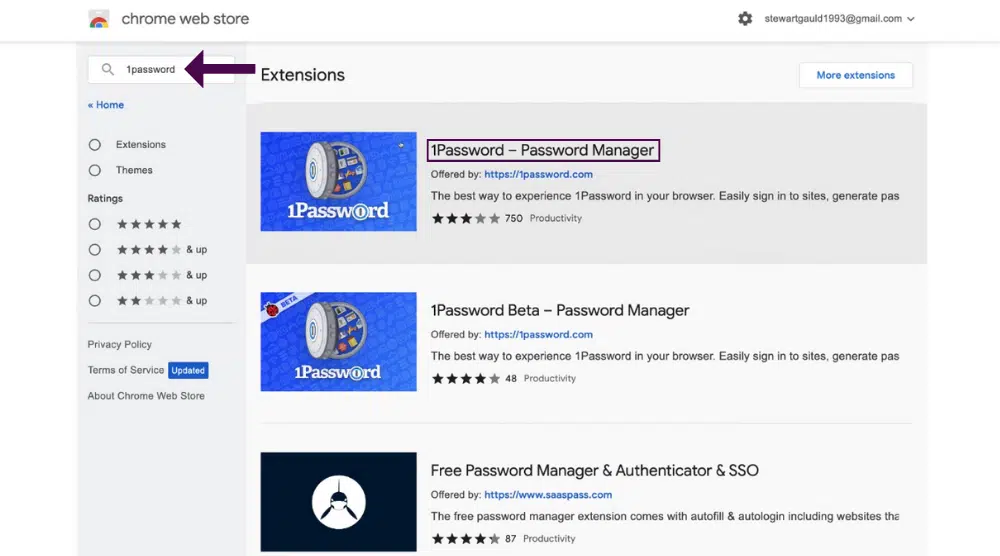Click the SAASPASS extension thumbnail
Viewport: 1000px width, 556px height.
(338, 502)
